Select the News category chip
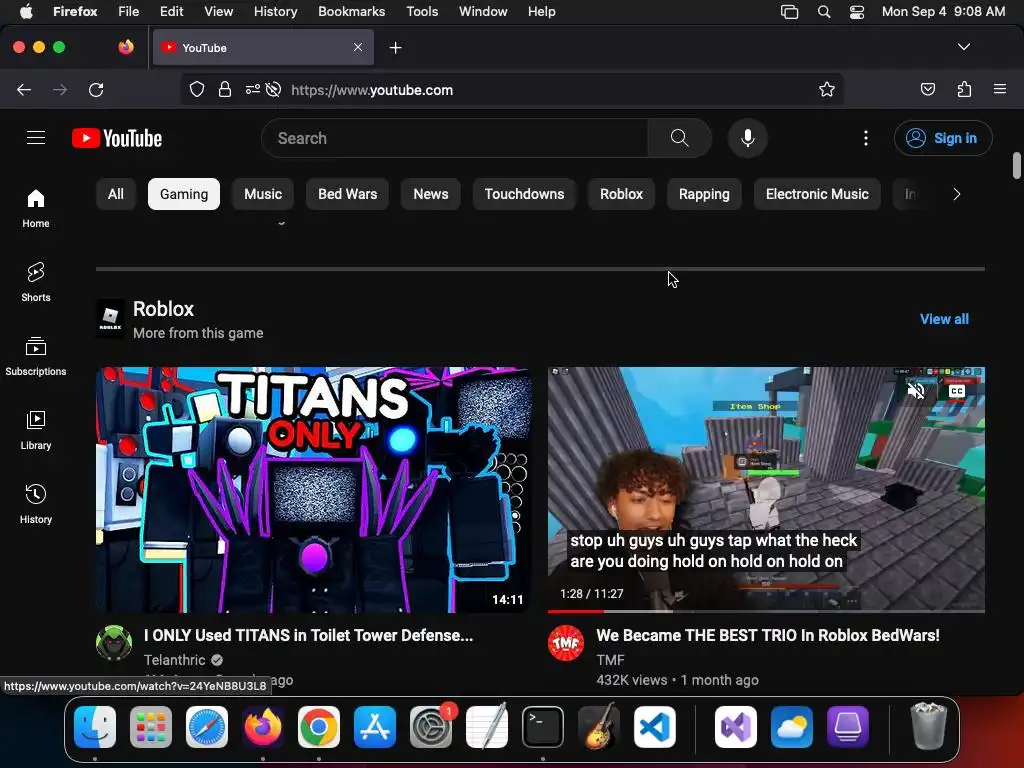 tap(431, 194)
